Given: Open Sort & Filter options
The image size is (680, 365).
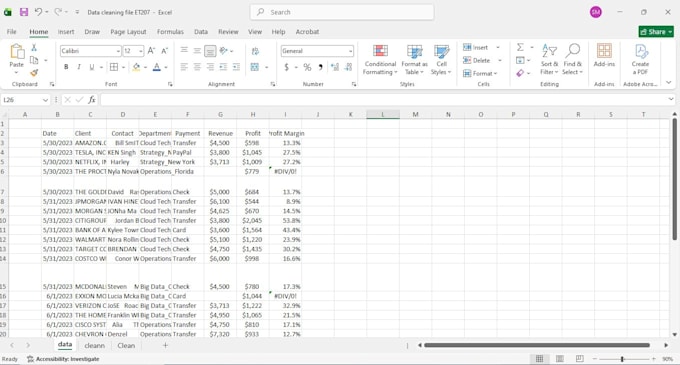Looking at the screenshot, I should click(549, 60).
